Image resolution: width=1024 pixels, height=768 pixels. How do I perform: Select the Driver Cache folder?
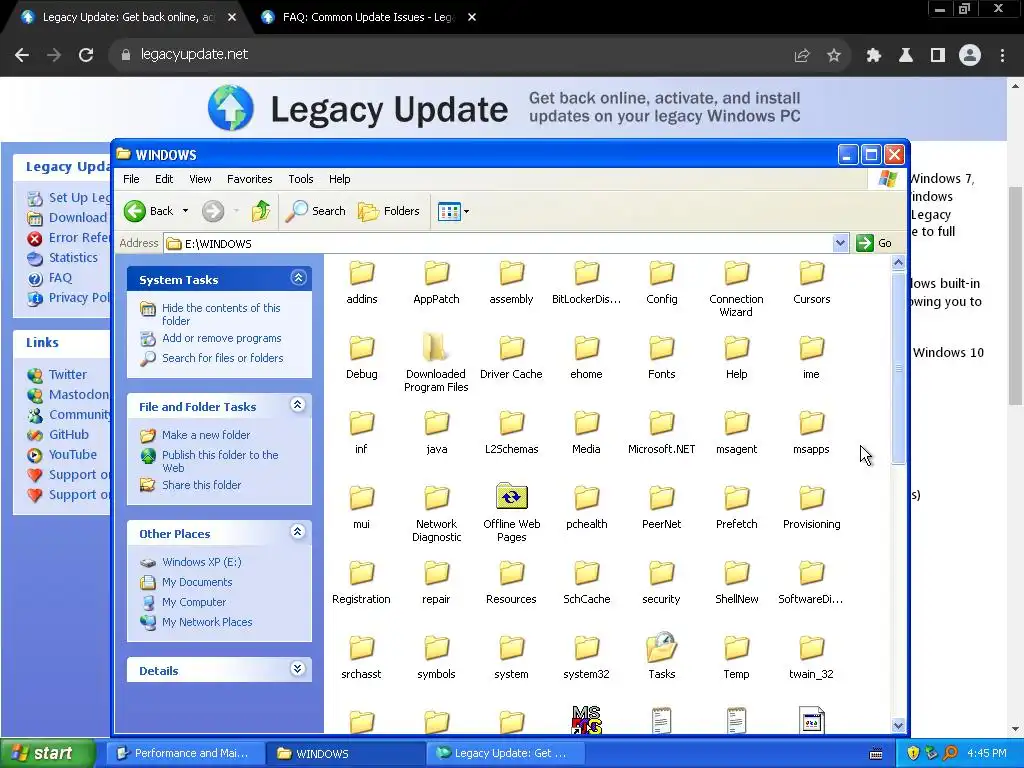pos(511,358)
